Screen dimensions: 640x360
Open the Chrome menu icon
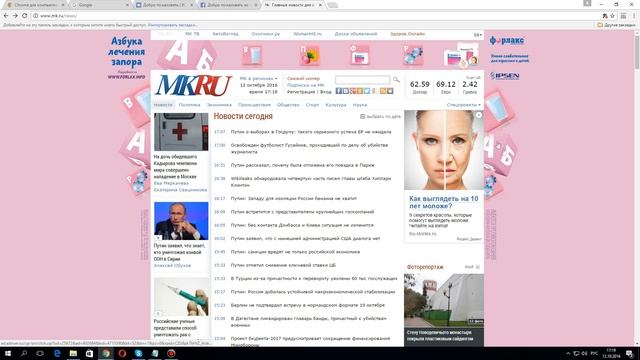click(x=634, y=16)
